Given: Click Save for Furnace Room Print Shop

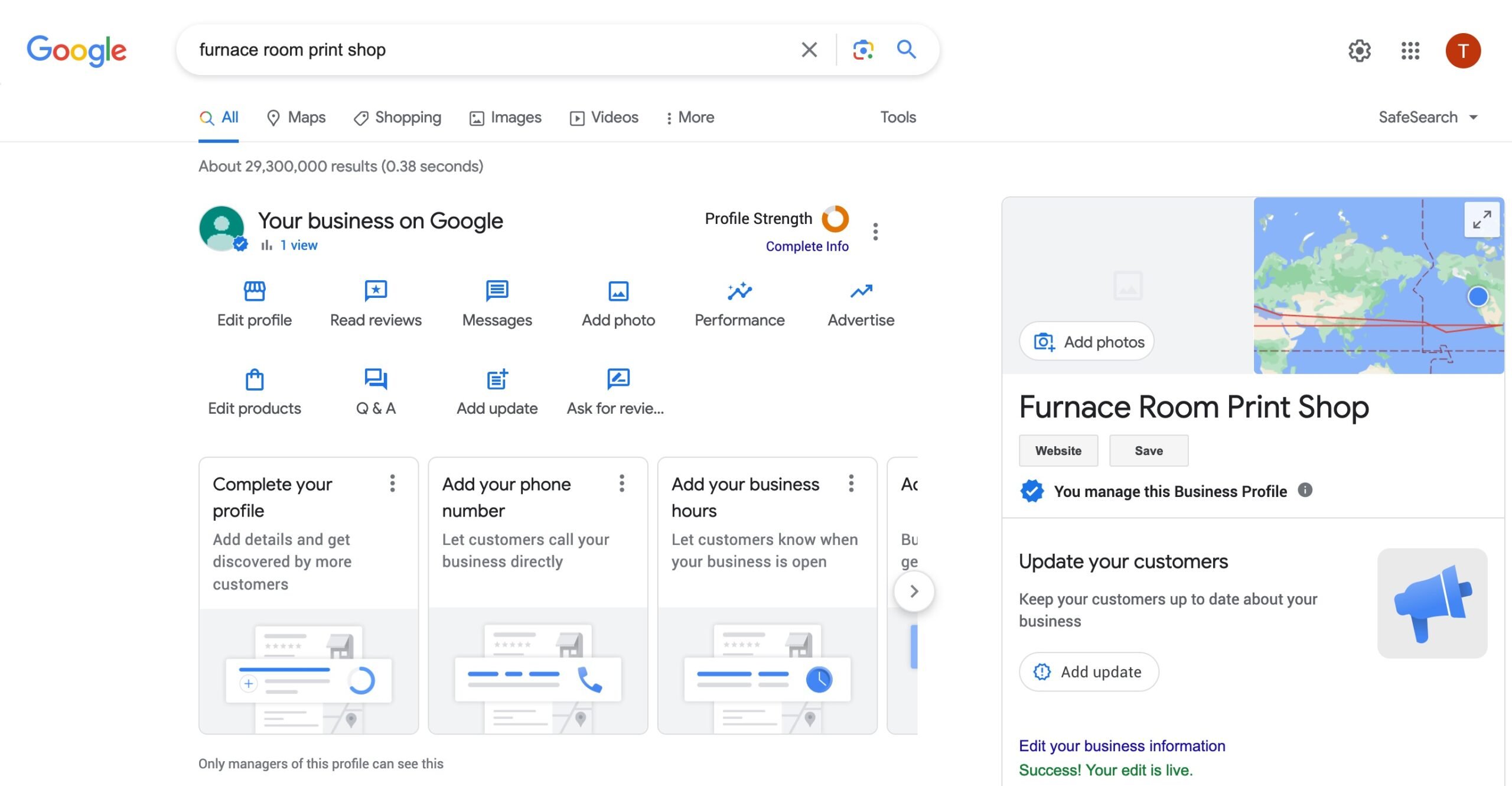Looking at the screenshot, I should (x=1148, y=450).
